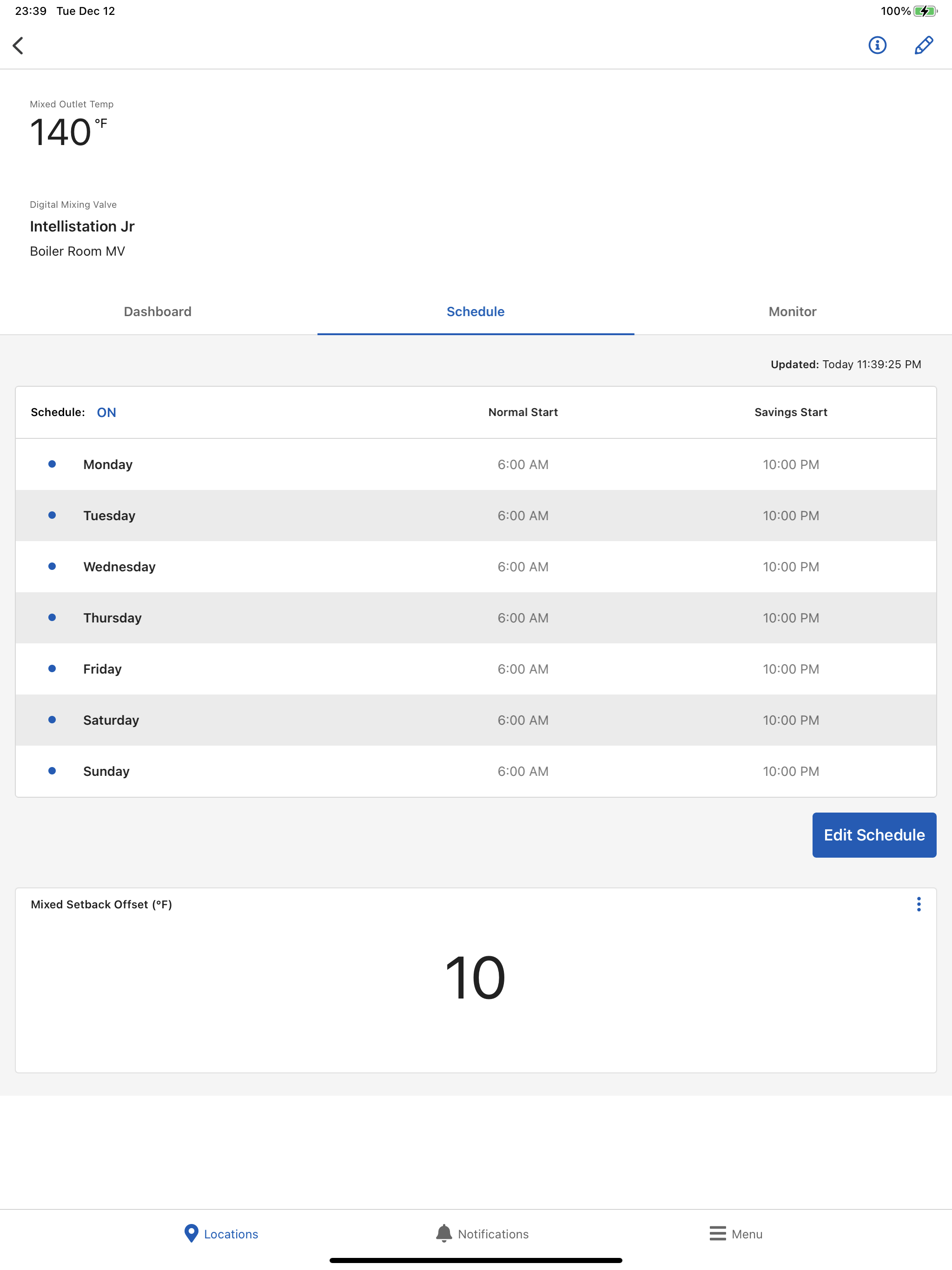Viewport: 952px width, 1270px height.
Task: Click Monday's 6:00 AM normal start
Action: point(522,464)
